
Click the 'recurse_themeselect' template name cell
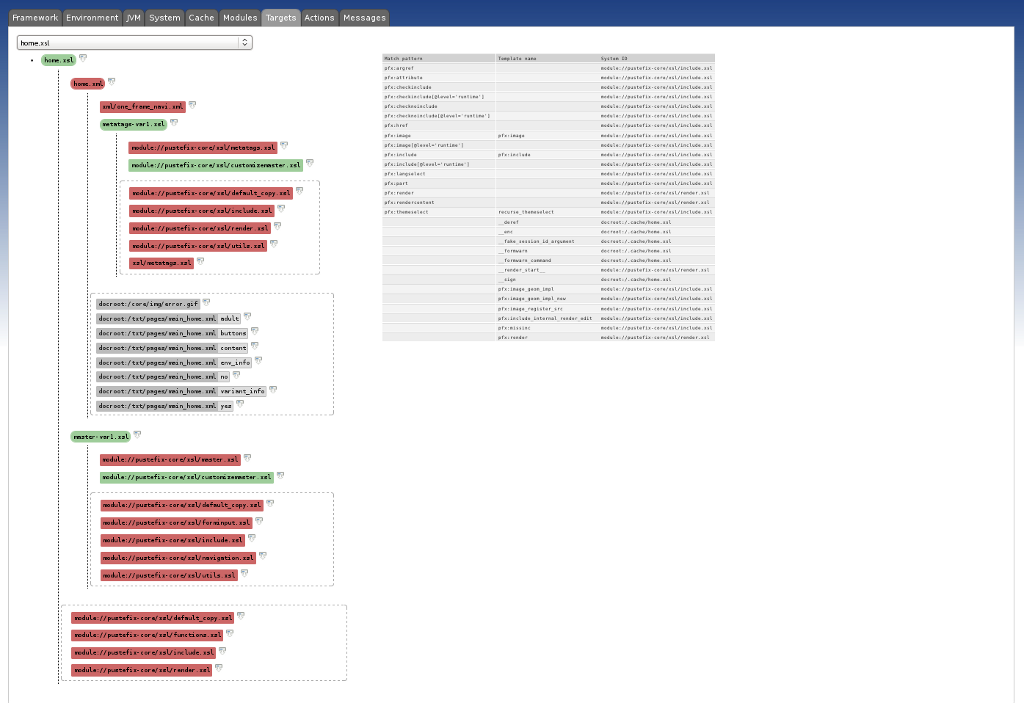pos(547,212)
